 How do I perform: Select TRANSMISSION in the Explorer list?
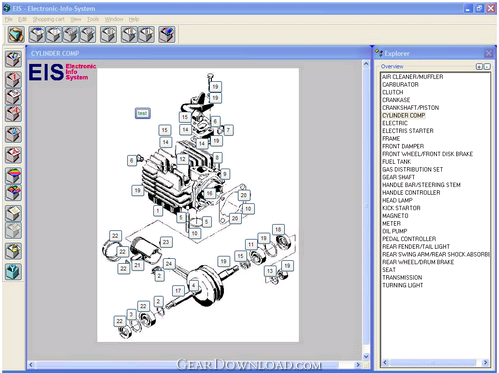click(x=402, y=278)
